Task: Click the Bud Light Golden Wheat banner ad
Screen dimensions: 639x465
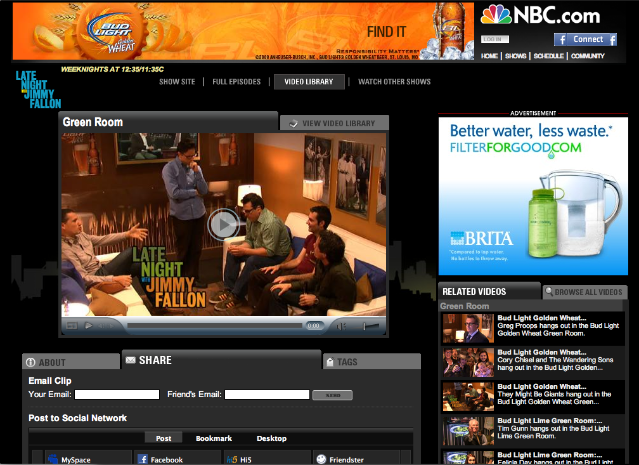Action: pos(243,31)
